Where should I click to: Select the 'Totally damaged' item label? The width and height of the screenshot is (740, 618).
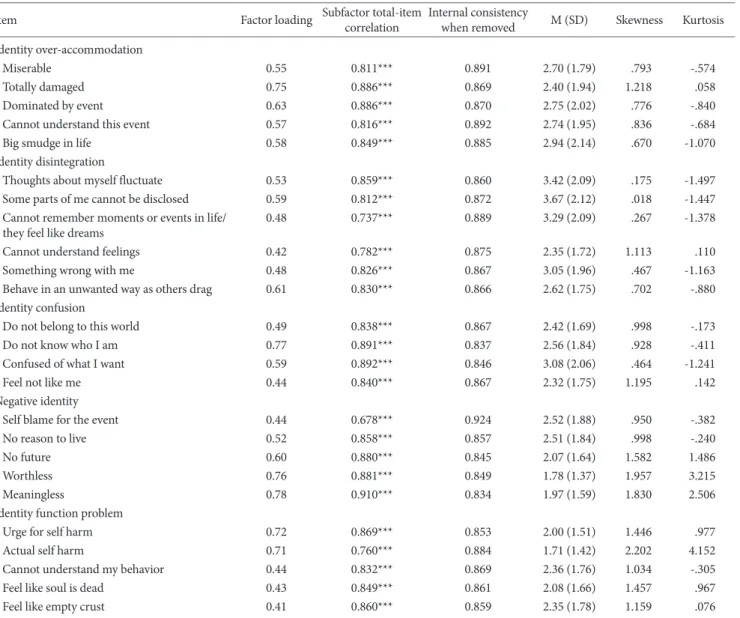click(43, 87)
